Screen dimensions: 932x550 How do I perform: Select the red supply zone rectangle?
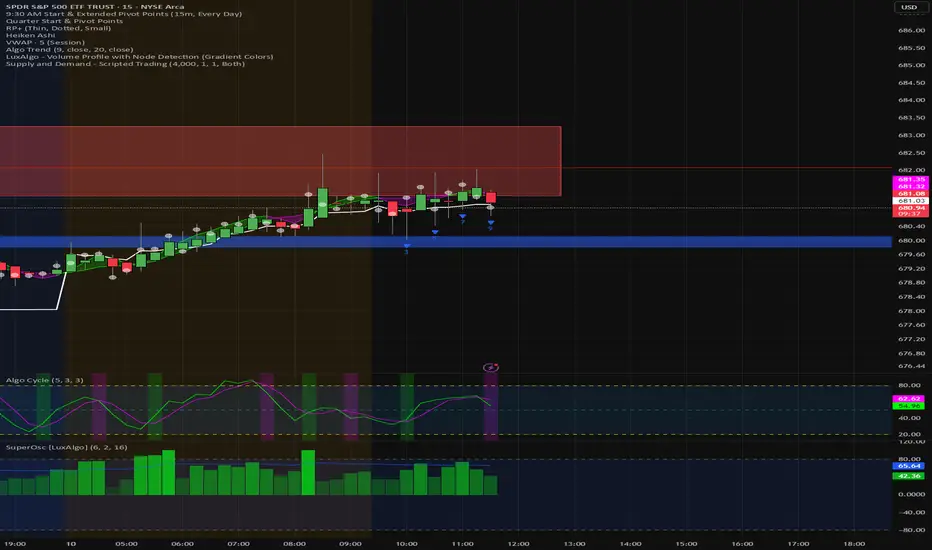pos(281,161)
